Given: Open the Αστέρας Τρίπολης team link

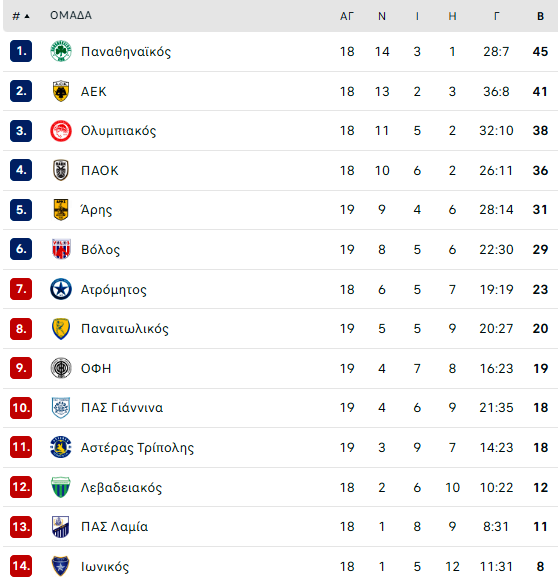Looking at the screenshot, I should click(137, 448).
